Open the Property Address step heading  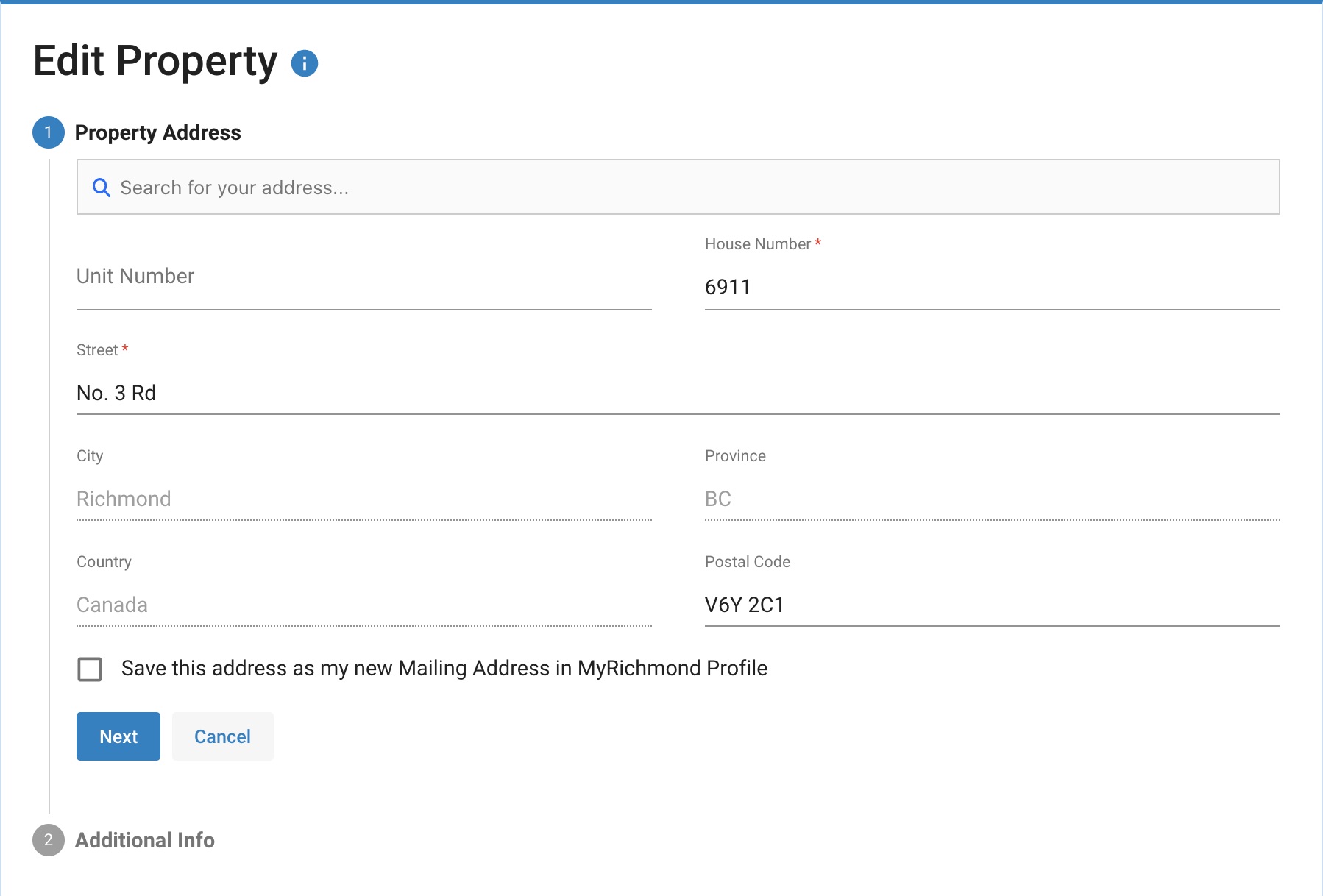pyautogui.click(x=157, y=132)
